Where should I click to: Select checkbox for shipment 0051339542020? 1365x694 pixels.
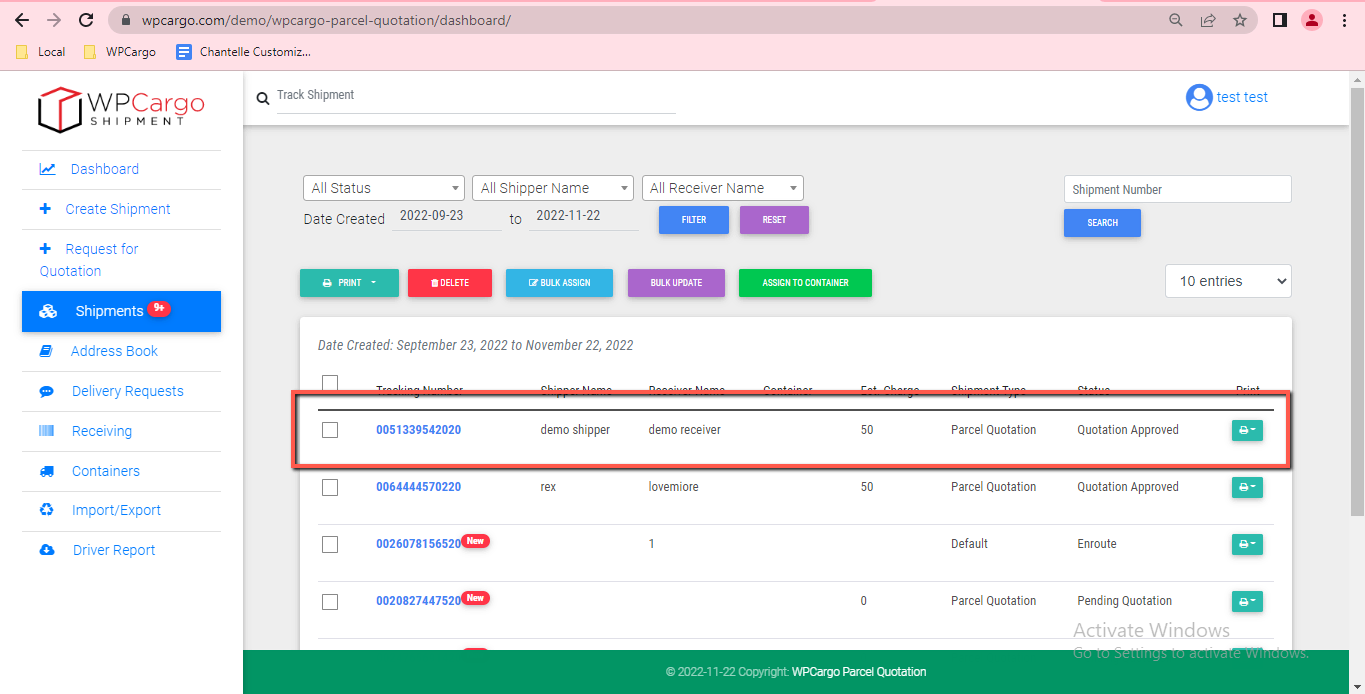point(330,430)
